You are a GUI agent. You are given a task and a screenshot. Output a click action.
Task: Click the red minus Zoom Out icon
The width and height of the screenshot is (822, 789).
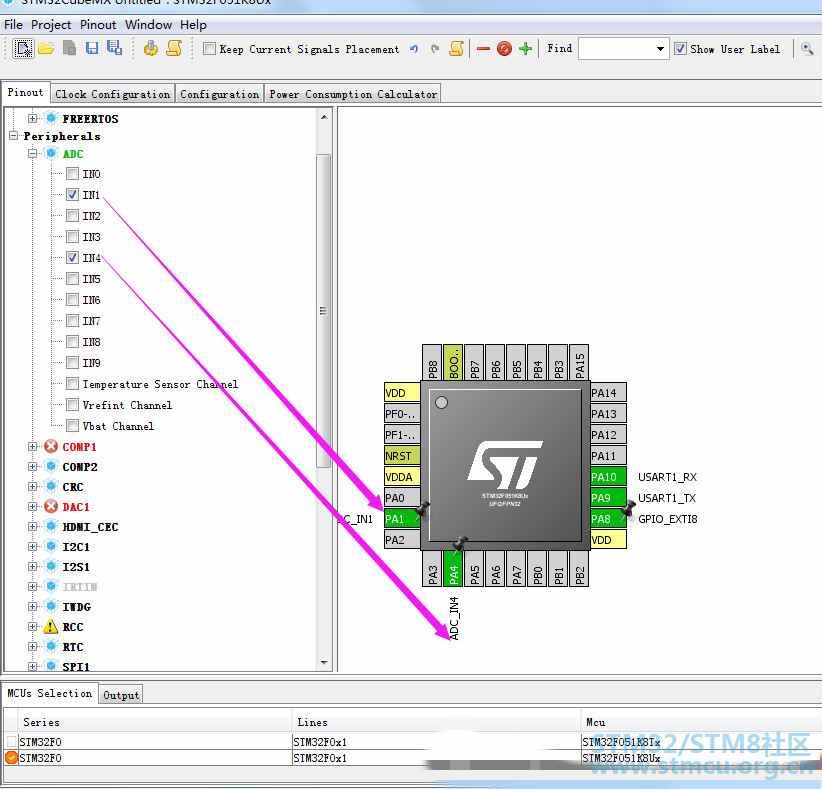coord(483,49)
